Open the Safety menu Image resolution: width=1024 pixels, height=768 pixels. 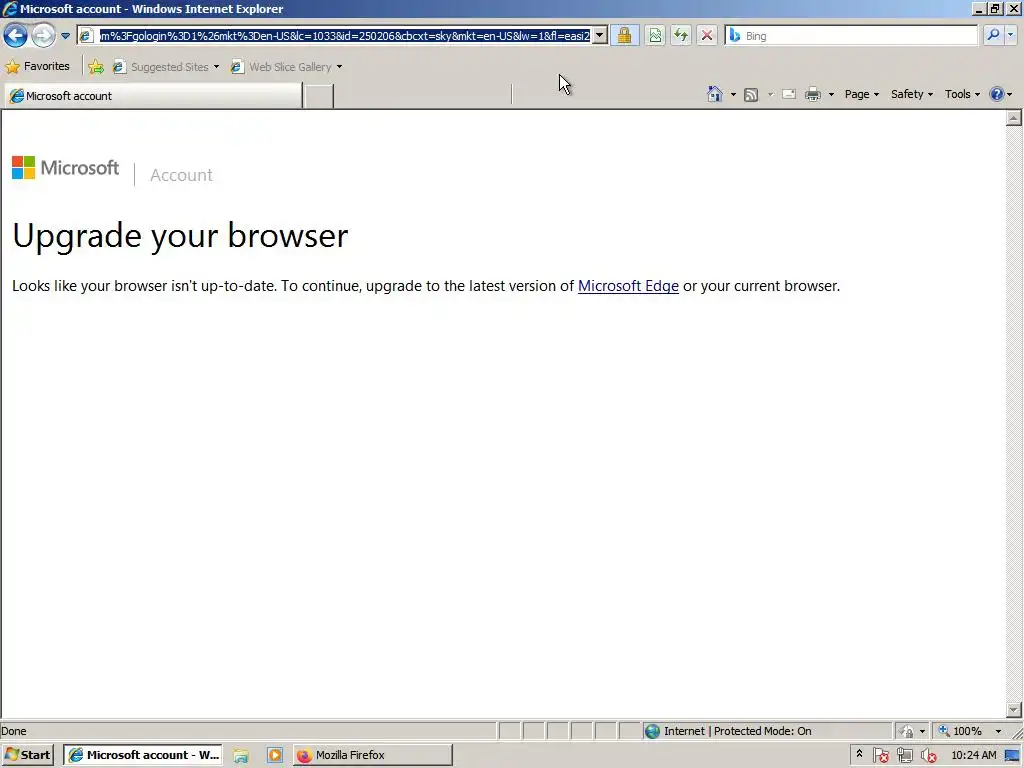pos(912,94)
